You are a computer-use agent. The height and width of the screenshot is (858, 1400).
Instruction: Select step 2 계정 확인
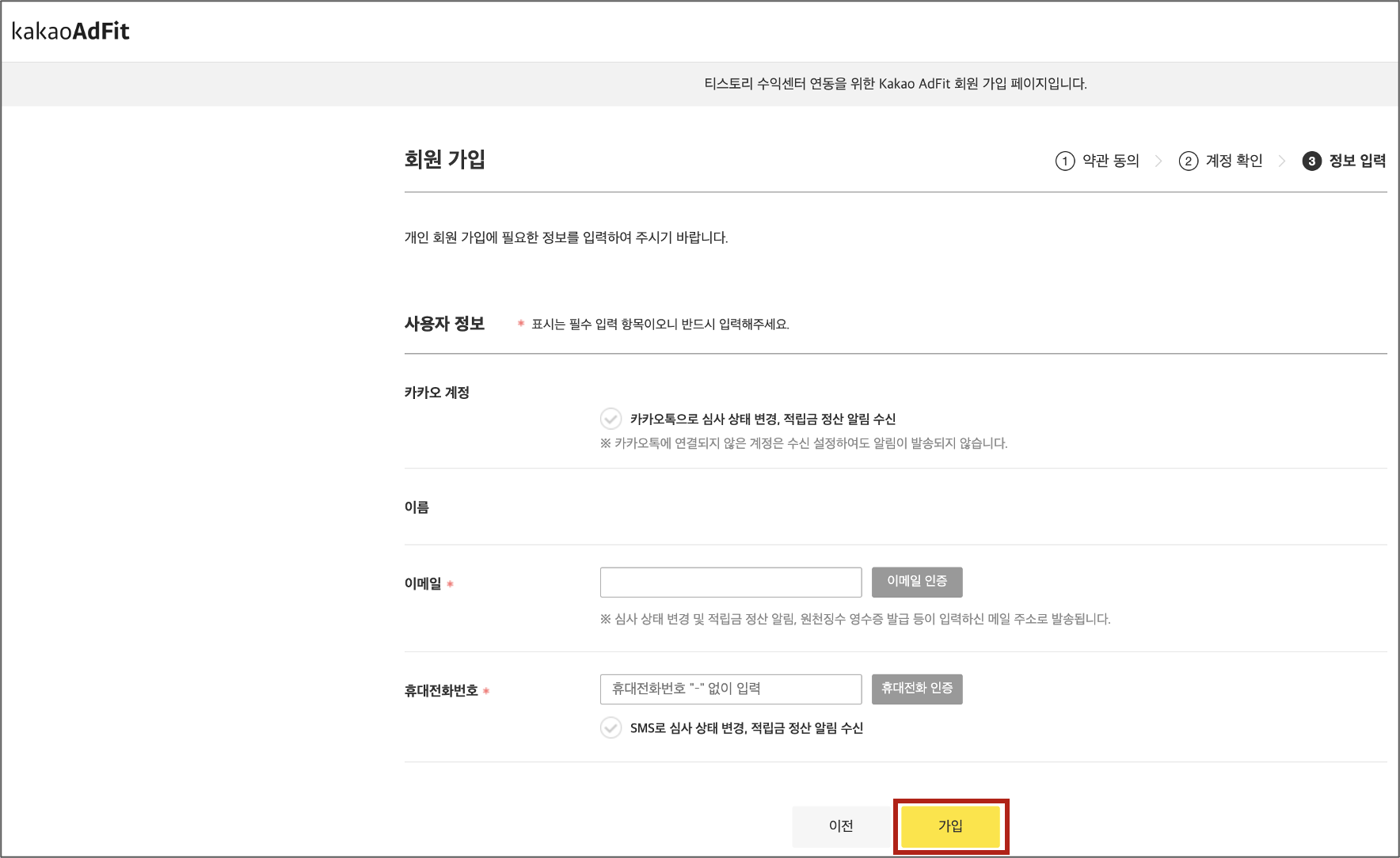click(1220, 161)
